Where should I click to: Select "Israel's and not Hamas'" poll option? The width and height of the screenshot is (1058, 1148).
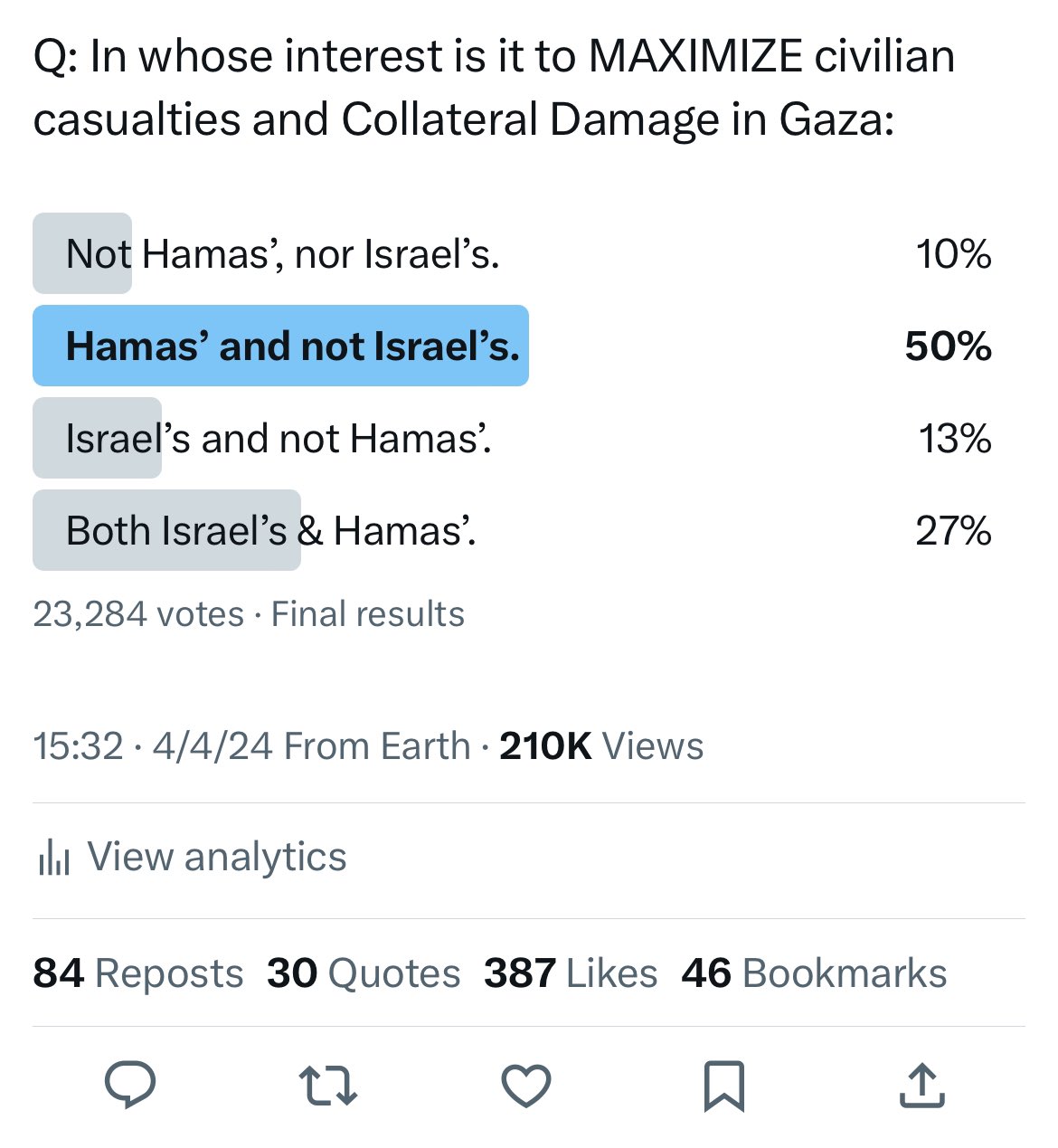(x=279, y=439)
